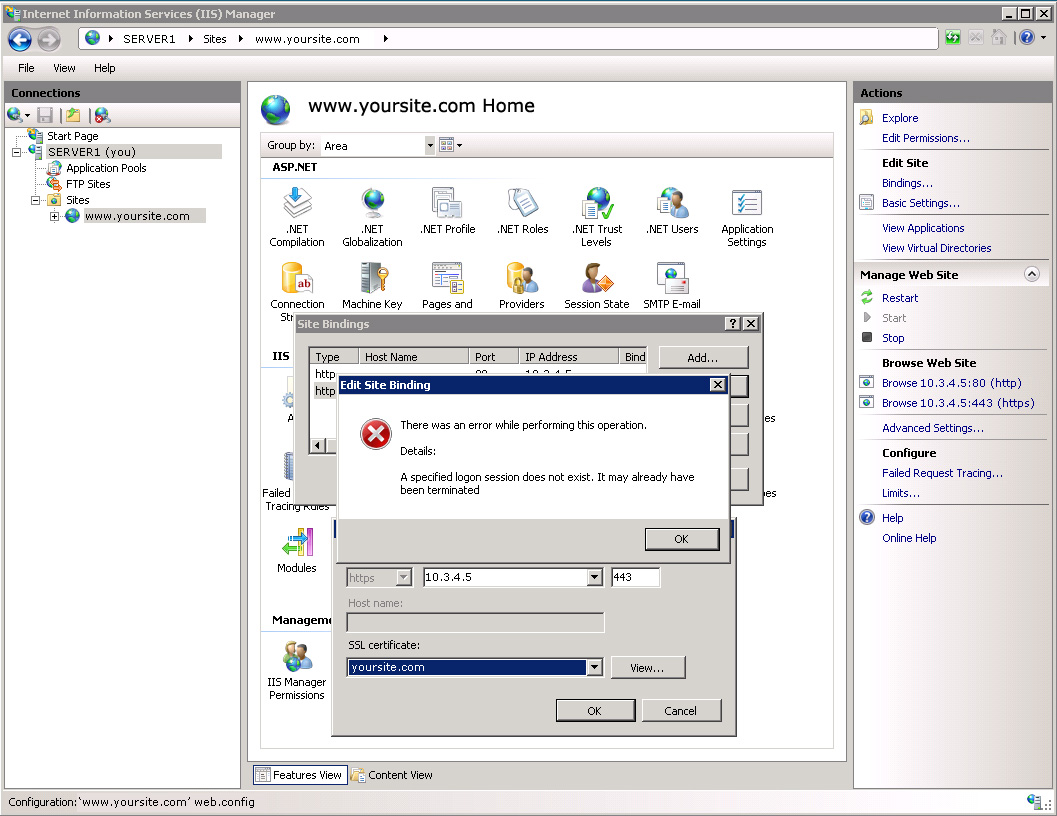Open the .NET Compilation feature
The height and width of the screenshot is (816, 1057).
[x=297, y=217]
